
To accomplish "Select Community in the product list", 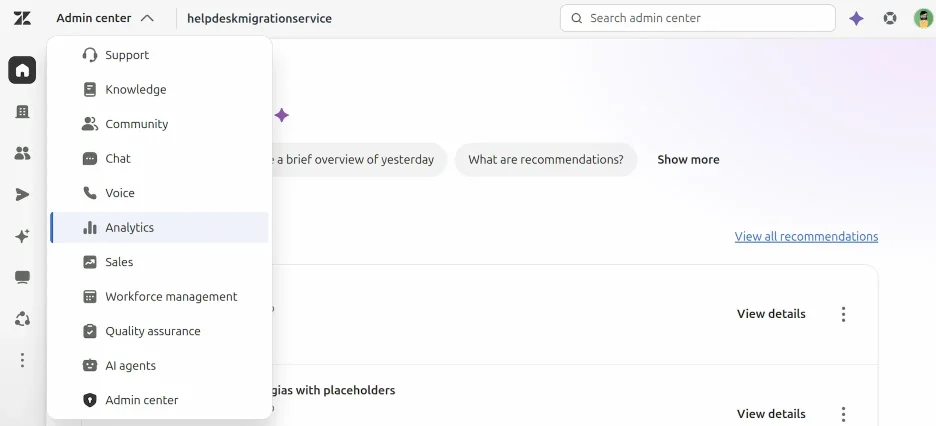I will pyautogui.click(x=159, y=124).
